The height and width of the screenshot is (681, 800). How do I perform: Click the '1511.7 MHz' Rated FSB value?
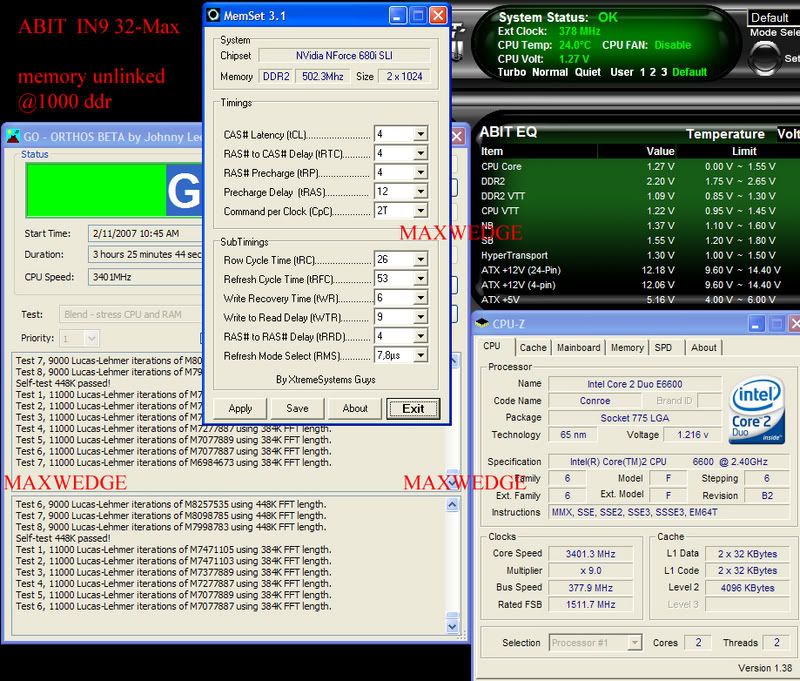tap(590, 604)
